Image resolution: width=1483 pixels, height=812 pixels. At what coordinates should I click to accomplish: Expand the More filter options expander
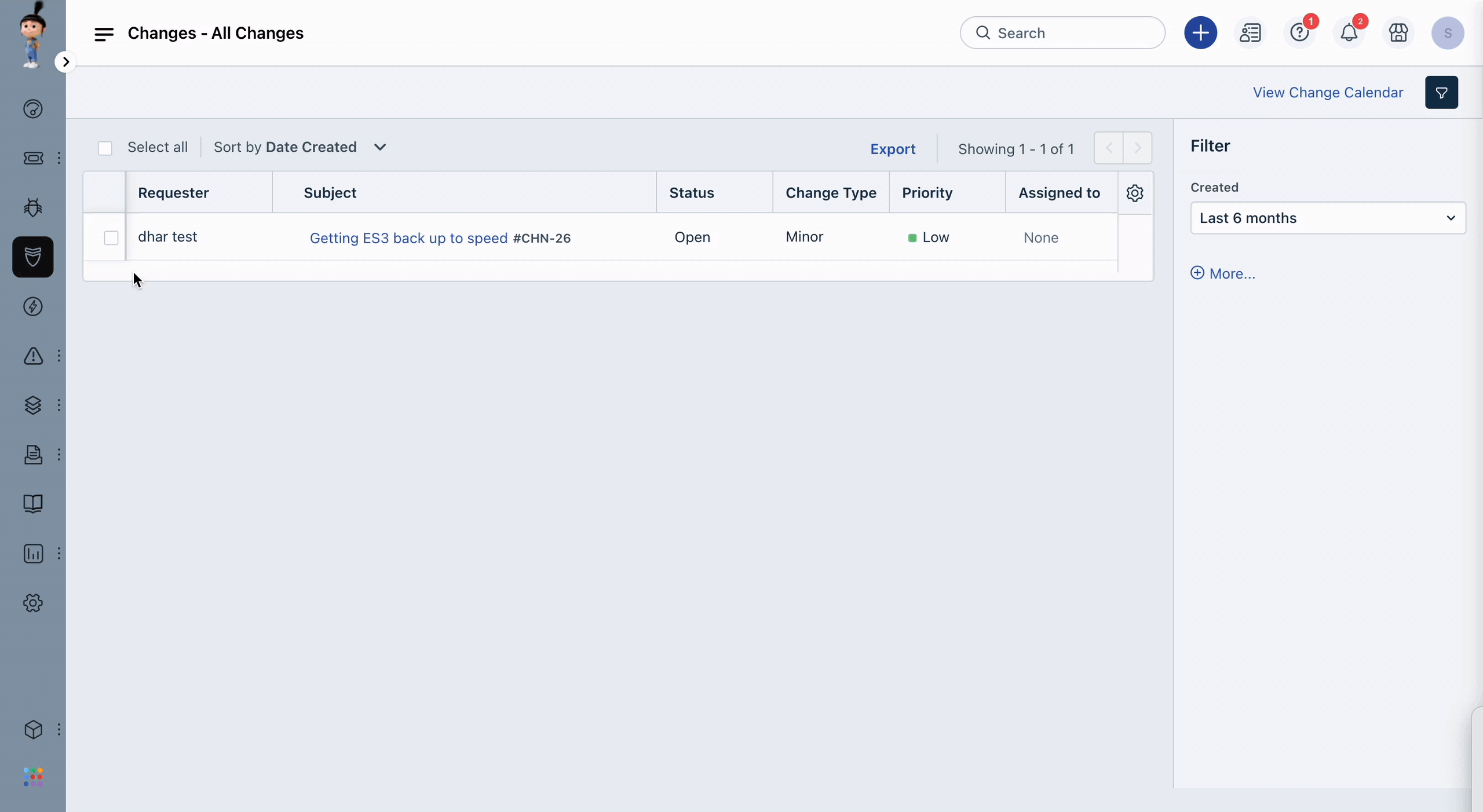[x=1222, y=272]
